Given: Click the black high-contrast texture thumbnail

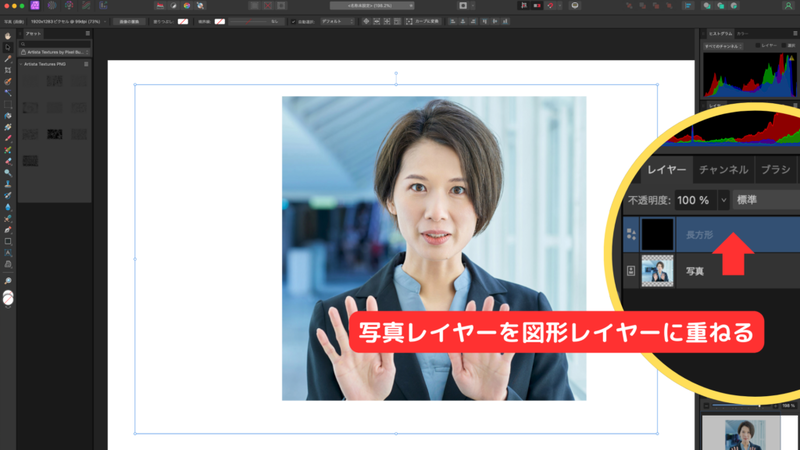Looking at the screenshot, I should [x=55, y=134].
